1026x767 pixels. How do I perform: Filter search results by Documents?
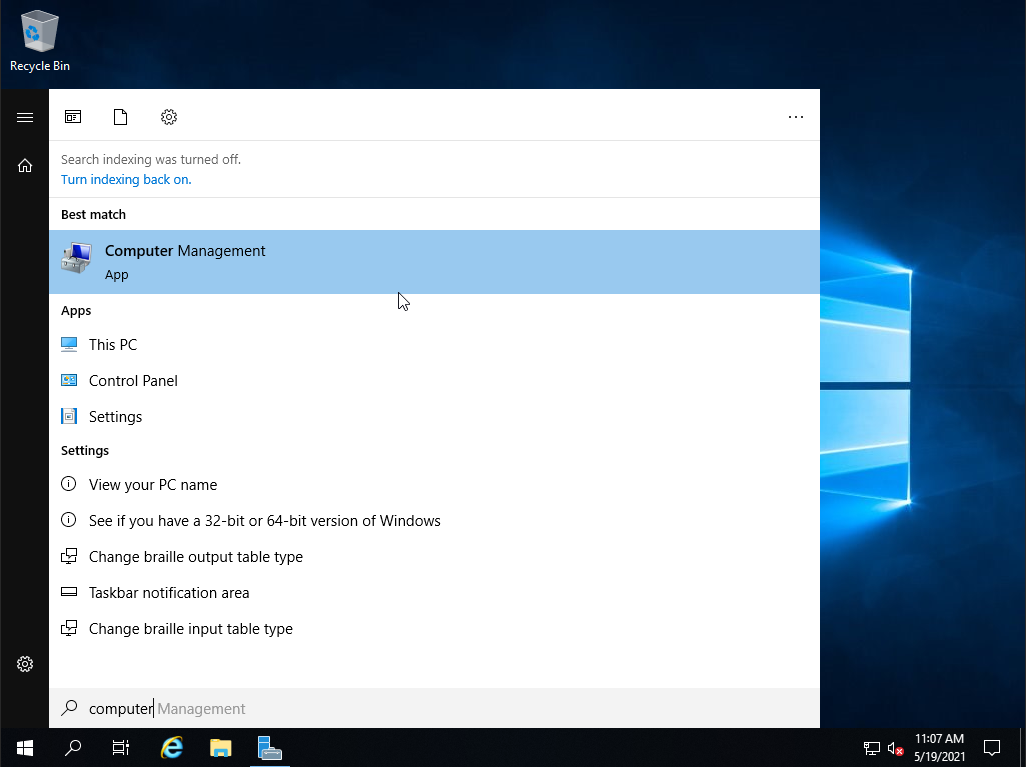(x=120, y=117)
